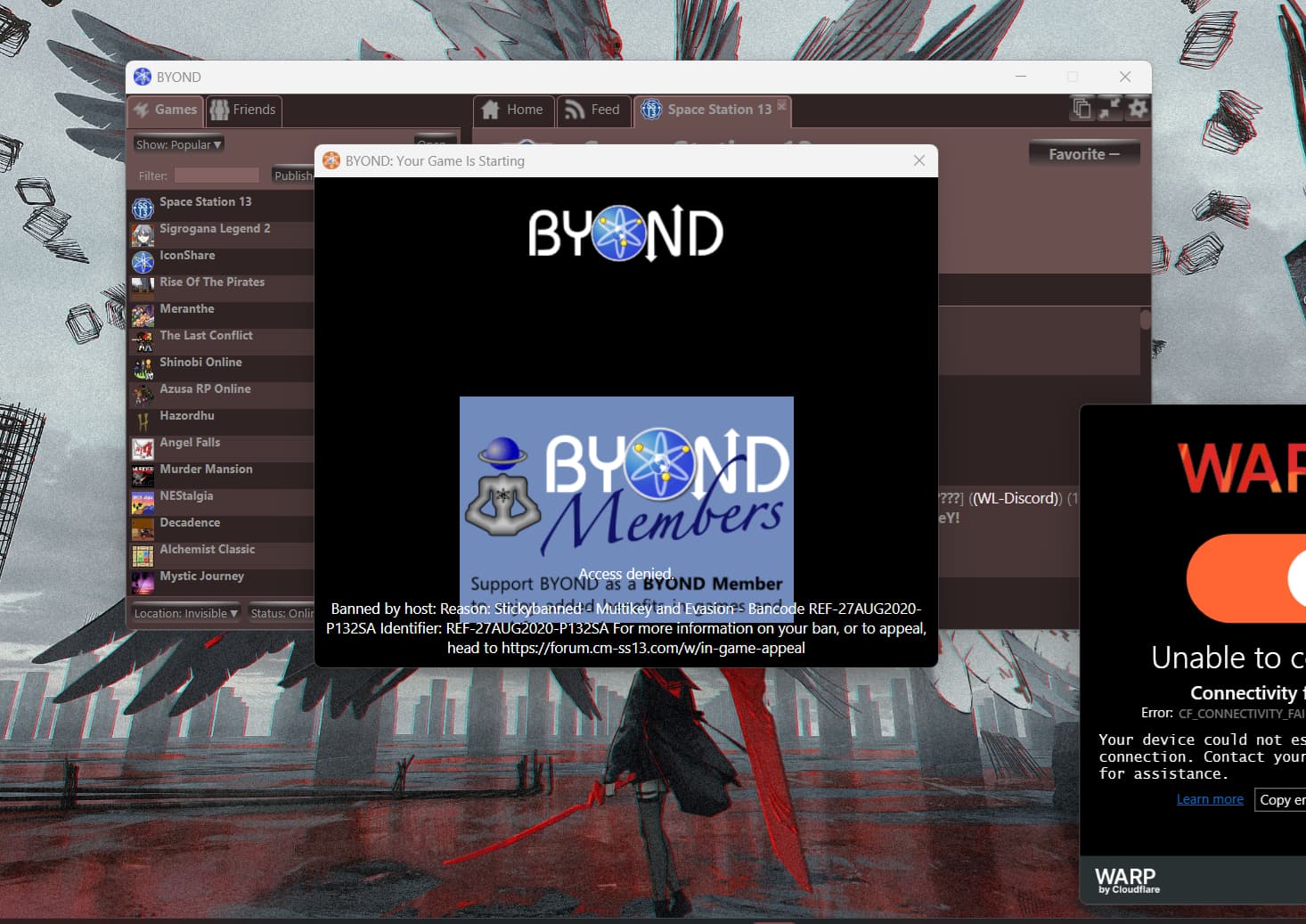Click the IconShare game icon

[x=143, y=262]
